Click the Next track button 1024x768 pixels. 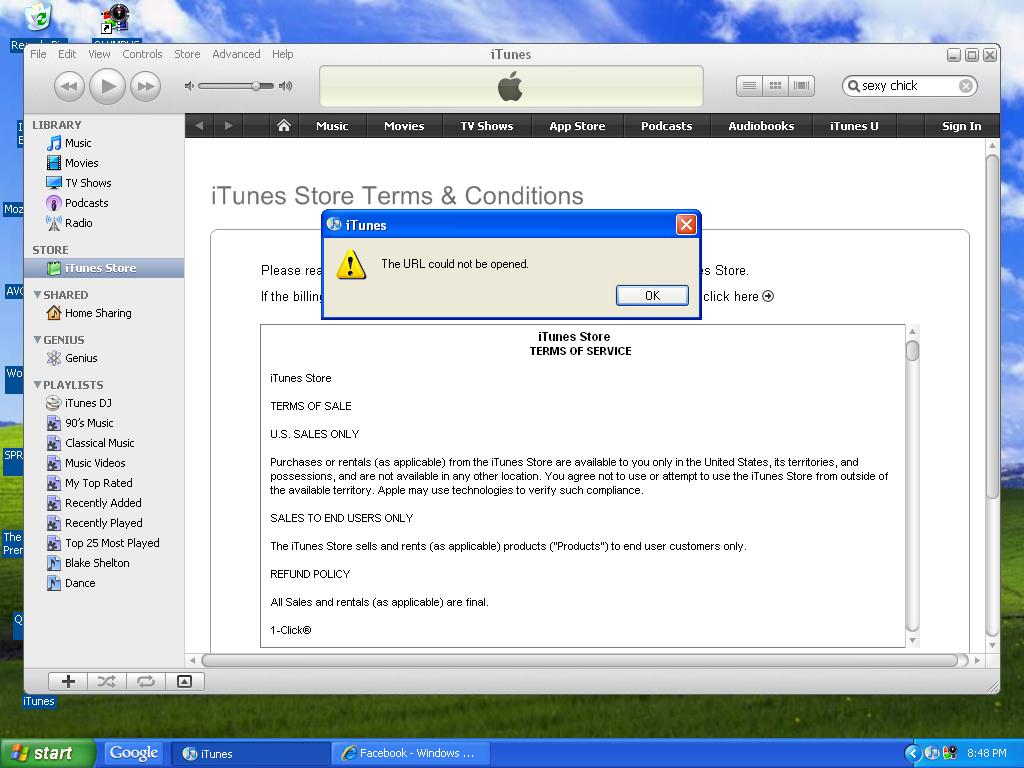click(146, 86)
